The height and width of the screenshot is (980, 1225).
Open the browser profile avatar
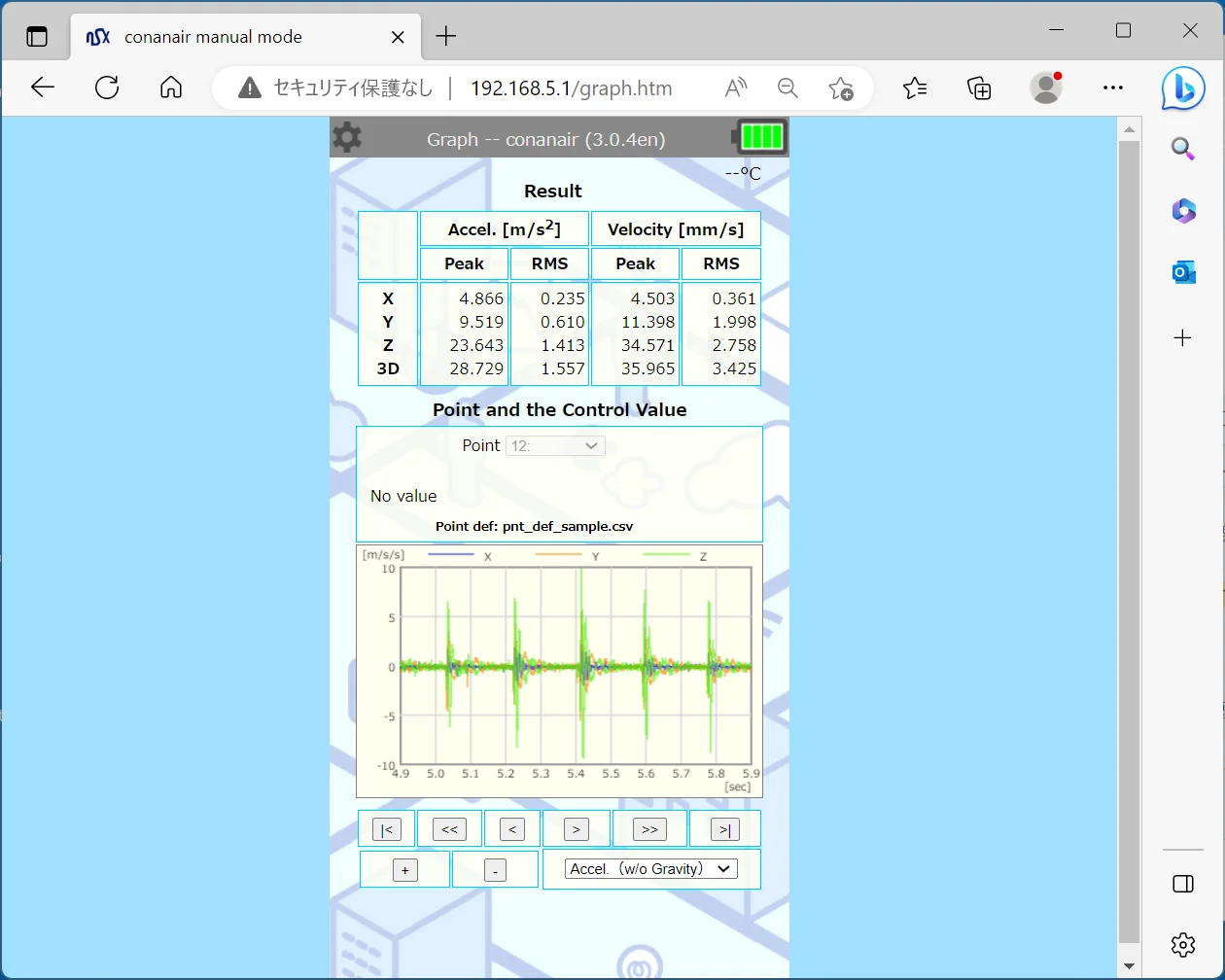(x=1046, y=87)
